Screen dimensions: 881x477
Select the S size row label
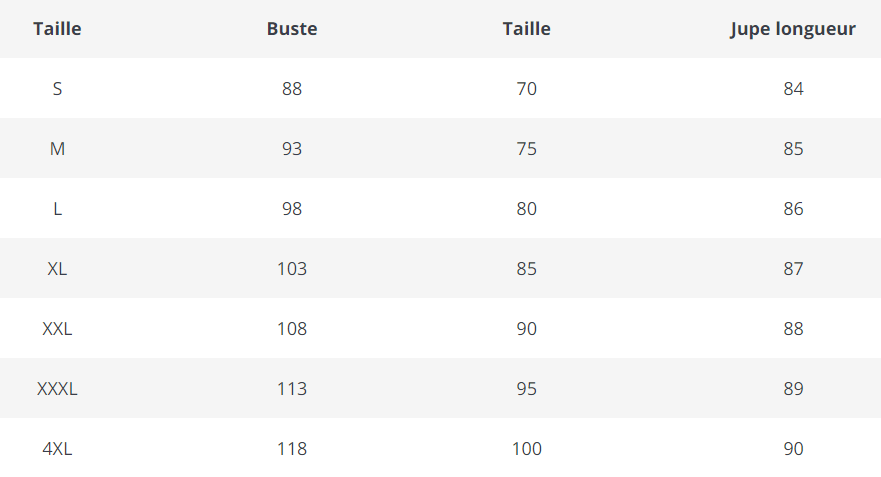pyautogui.click(x=57, y=89)
